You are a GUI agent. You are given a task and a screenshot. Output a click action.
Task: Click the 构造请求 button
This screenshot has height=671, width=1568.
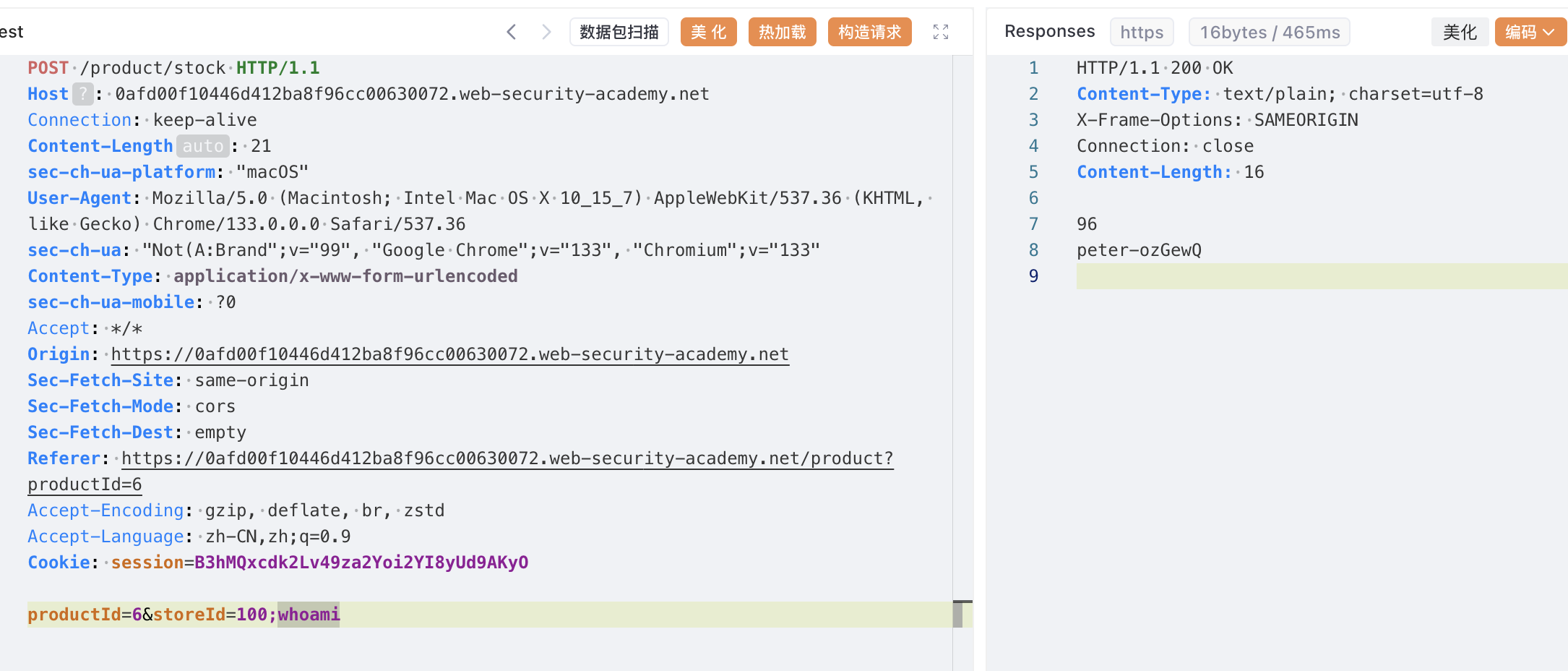pyautogui.click(x=869, y=32)
